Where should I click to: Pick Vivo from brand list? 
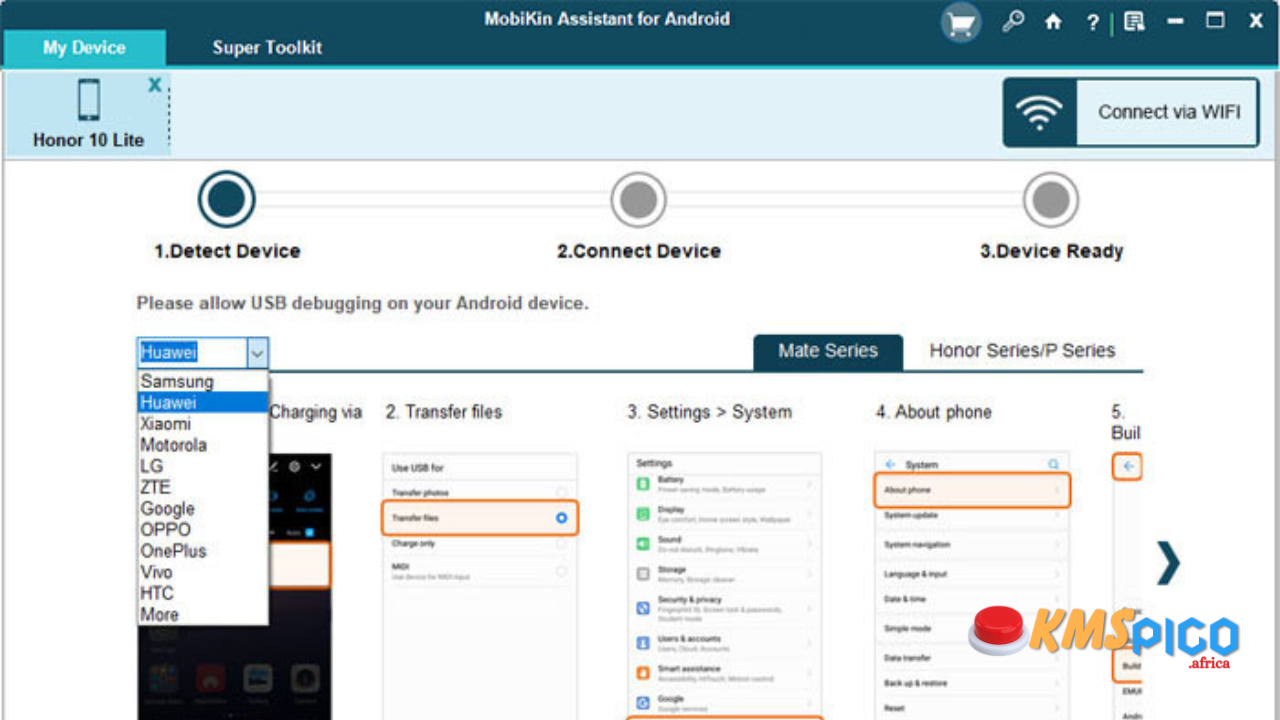(202, 572)
